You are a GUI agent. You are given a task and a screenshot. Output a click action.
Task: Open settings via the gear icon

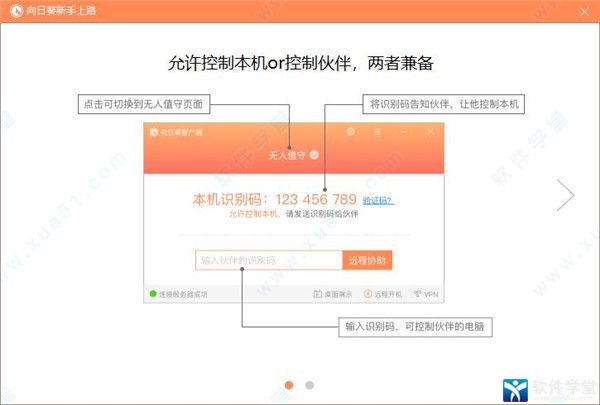click(x=350, y=132)
